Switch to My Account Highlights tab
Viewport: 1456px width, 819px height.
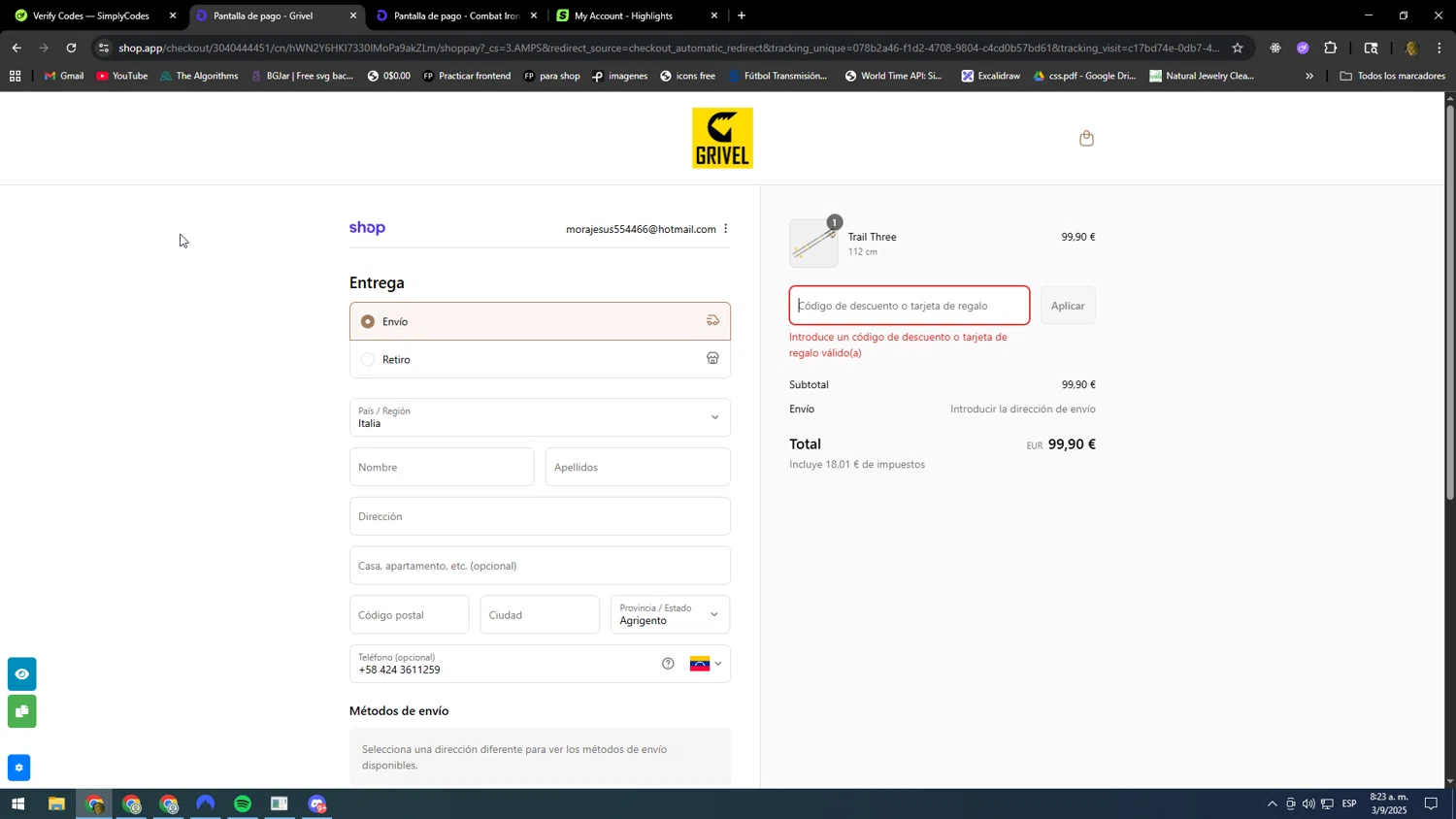pyautogui.click(x=637, y=16)
